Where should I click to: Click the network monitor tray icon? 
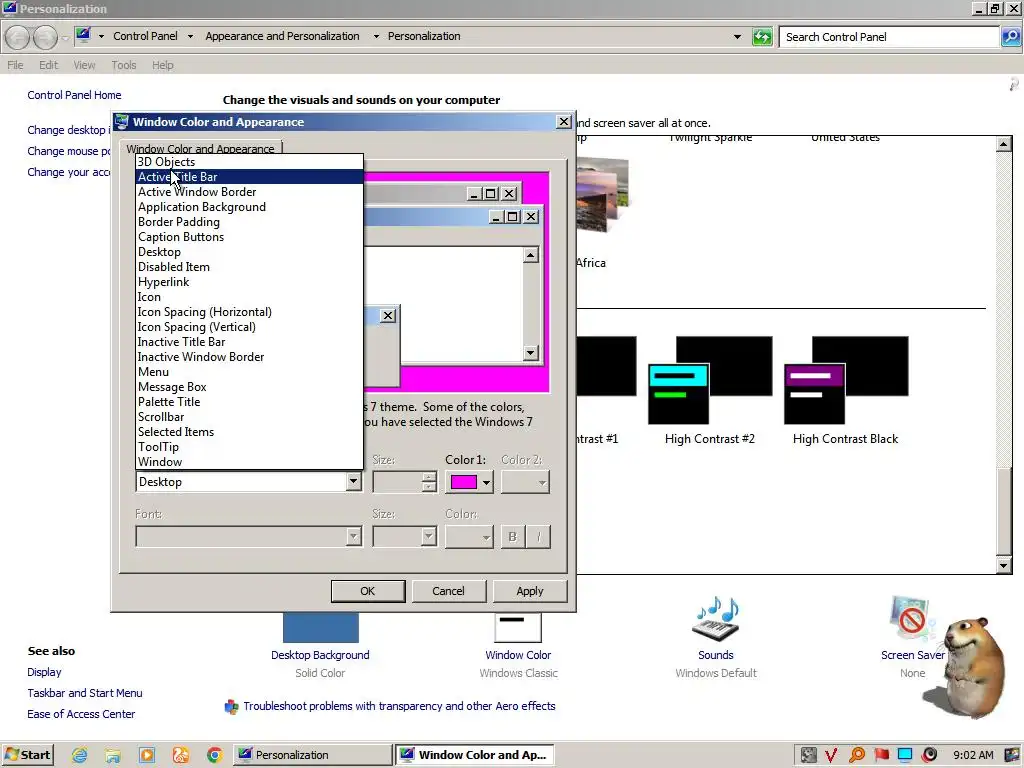tap(905, 755)
